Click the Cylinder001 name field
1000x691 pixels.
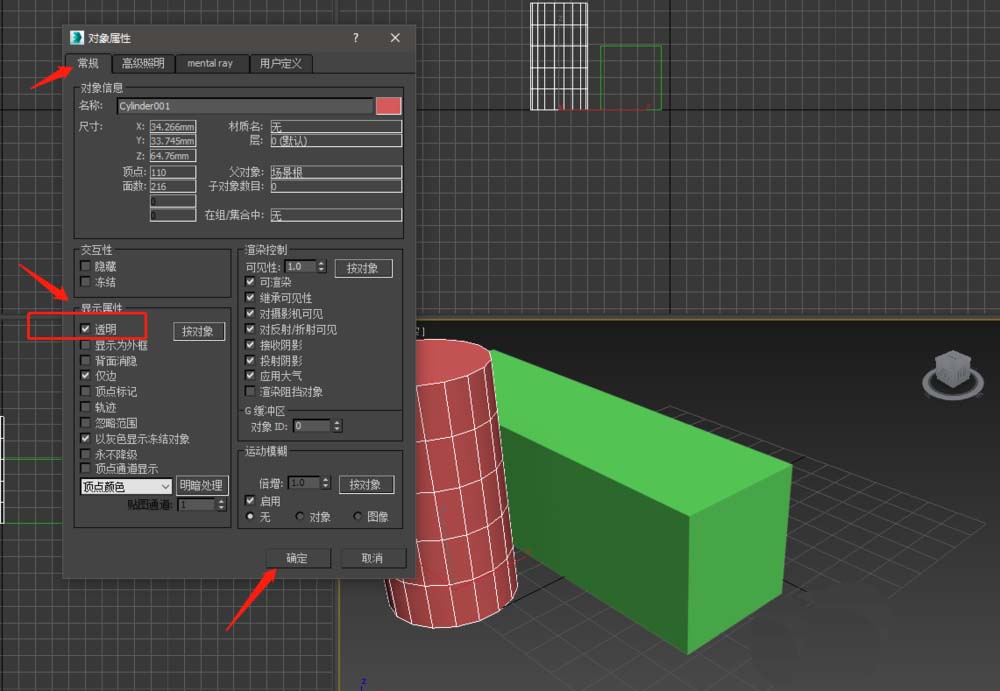[x=245, y=106]
